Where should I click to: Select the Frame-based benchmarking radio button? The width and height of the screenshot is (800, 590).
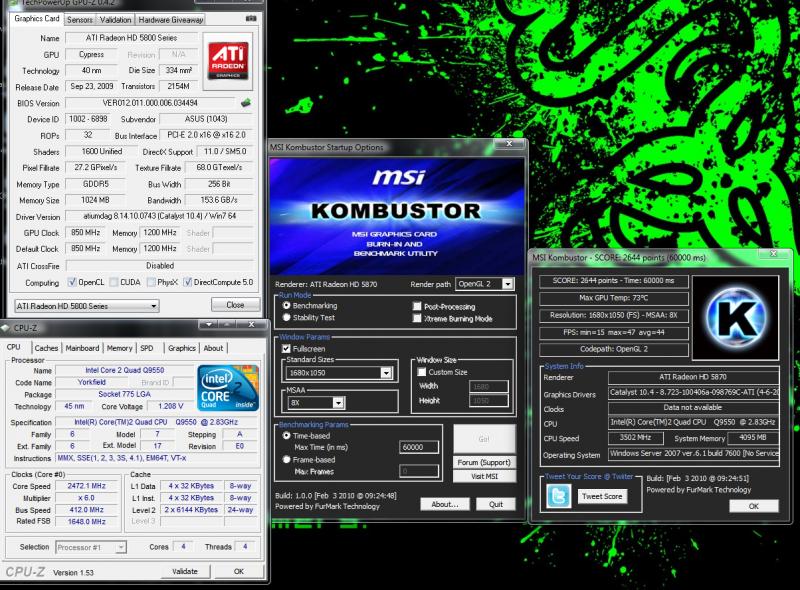[286, 459]
